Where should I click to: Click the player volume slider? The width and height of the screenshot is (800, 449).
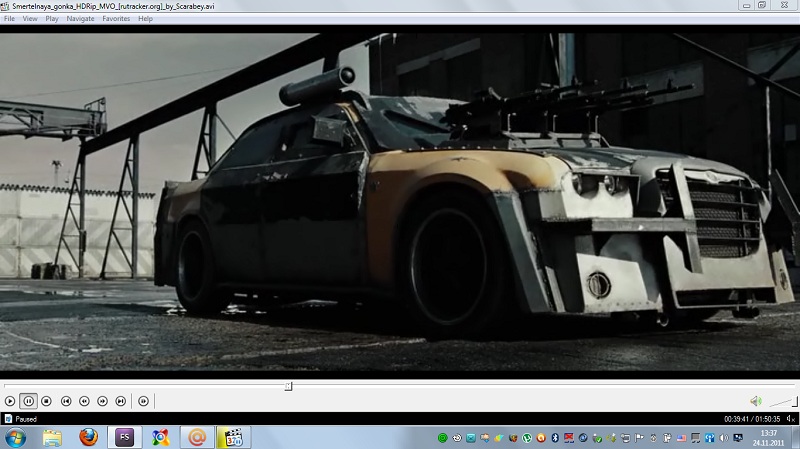point(783,402)
